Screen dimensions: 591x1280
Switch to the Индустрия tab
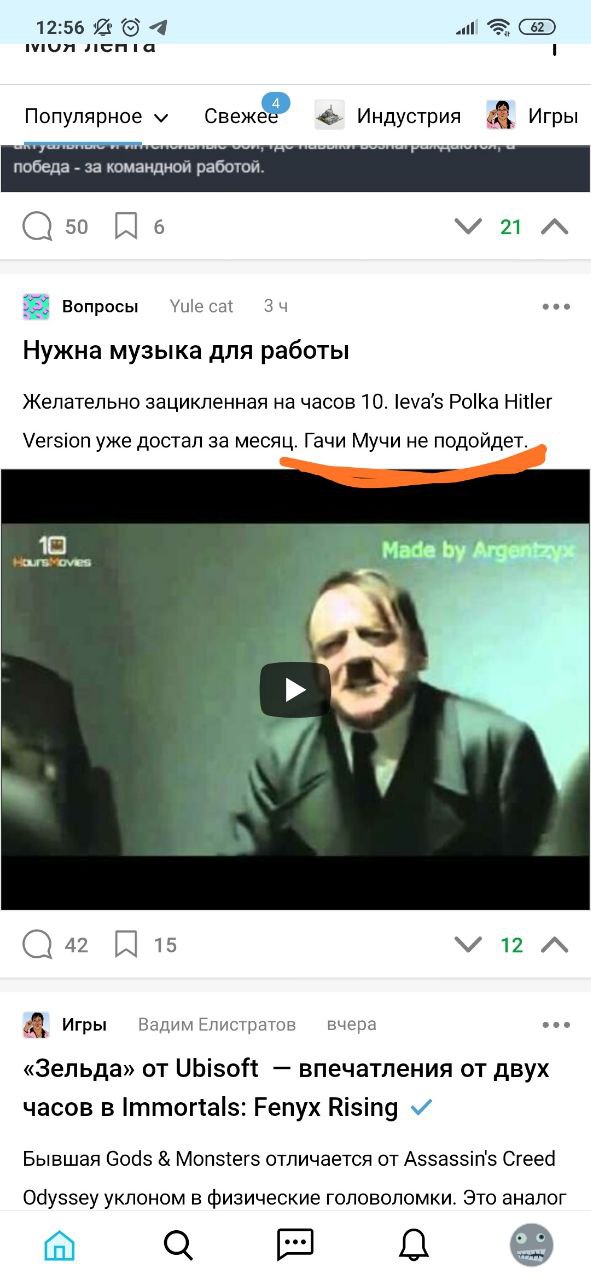(x=388, y=116)
